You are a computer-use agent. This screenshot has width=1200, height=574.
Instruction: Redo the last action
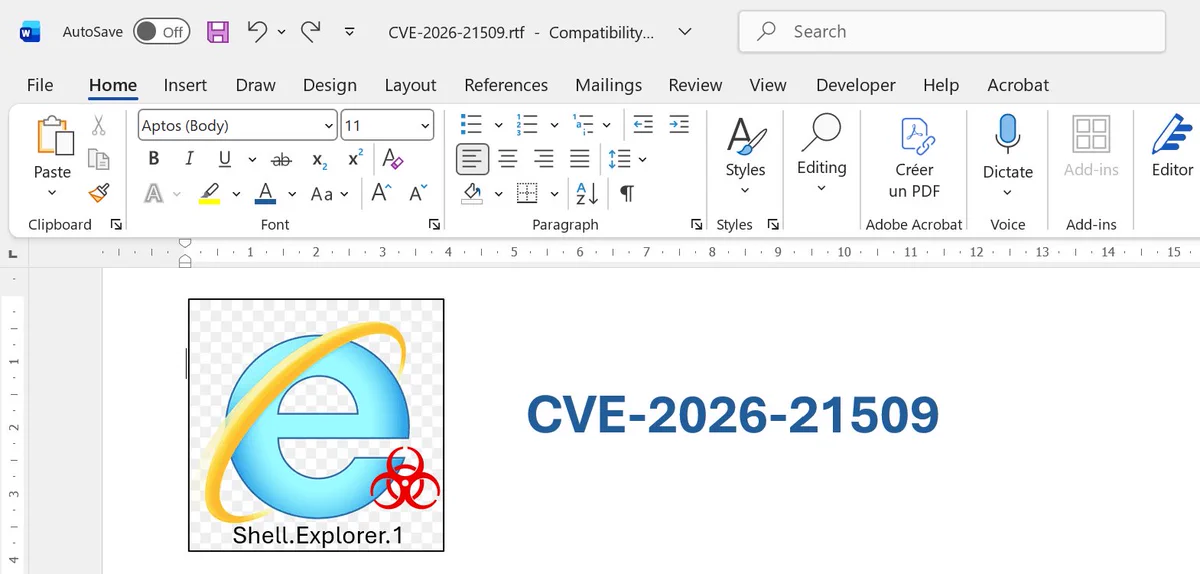coord(310,32)
